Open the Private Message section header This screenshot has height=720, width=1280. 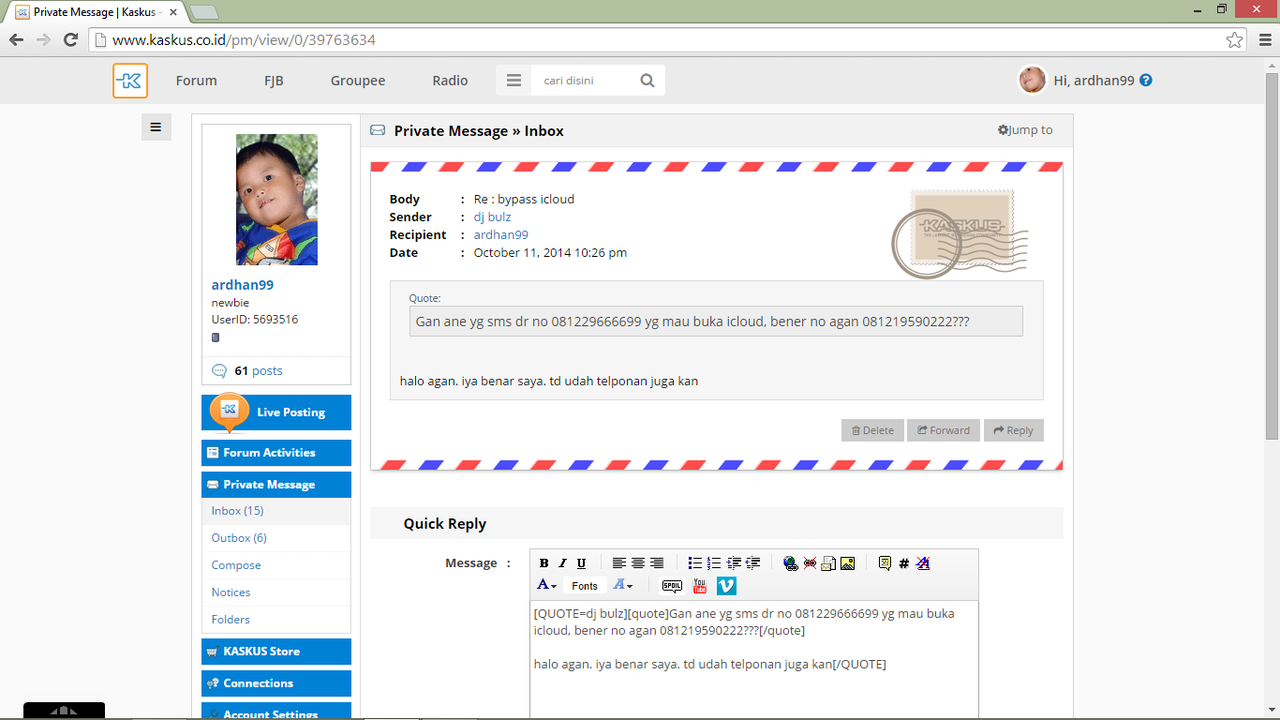[x=276, y=485]
